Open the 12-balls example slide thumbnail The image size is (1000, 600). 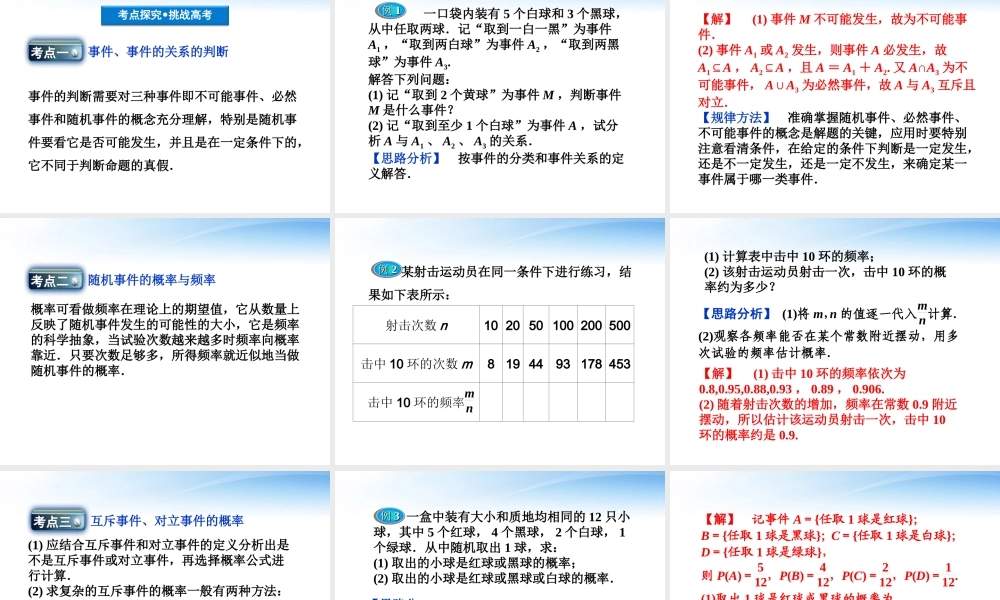499,536
